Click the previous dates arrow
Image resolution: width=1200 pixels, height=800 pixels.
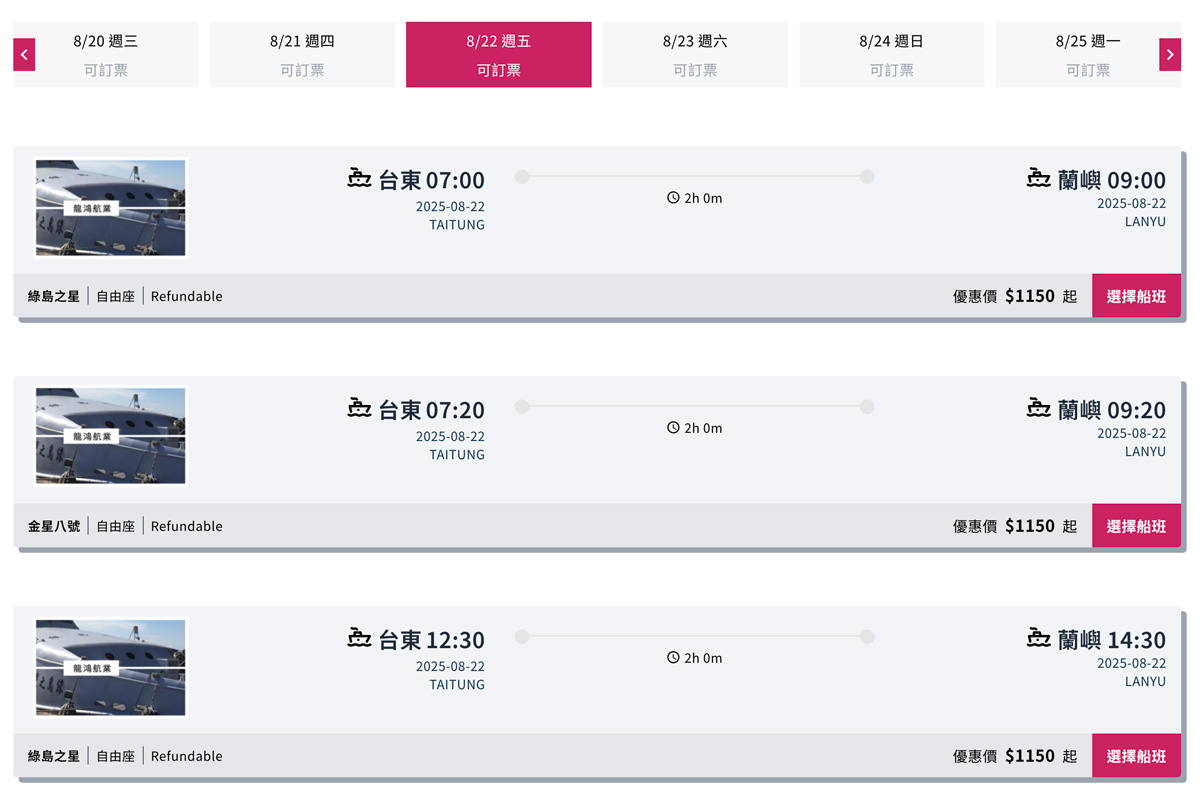[x=24, y=54]
